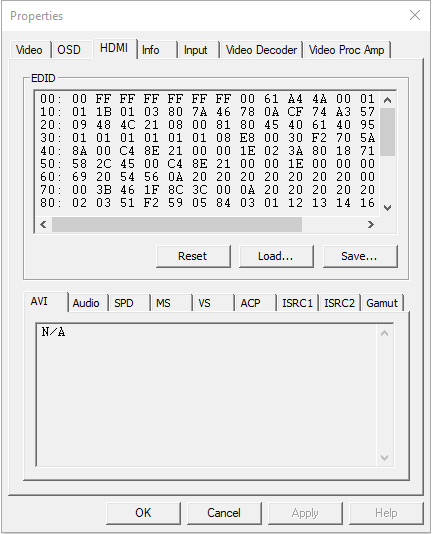
Task: Click the Help button
Action: point(386,513)
